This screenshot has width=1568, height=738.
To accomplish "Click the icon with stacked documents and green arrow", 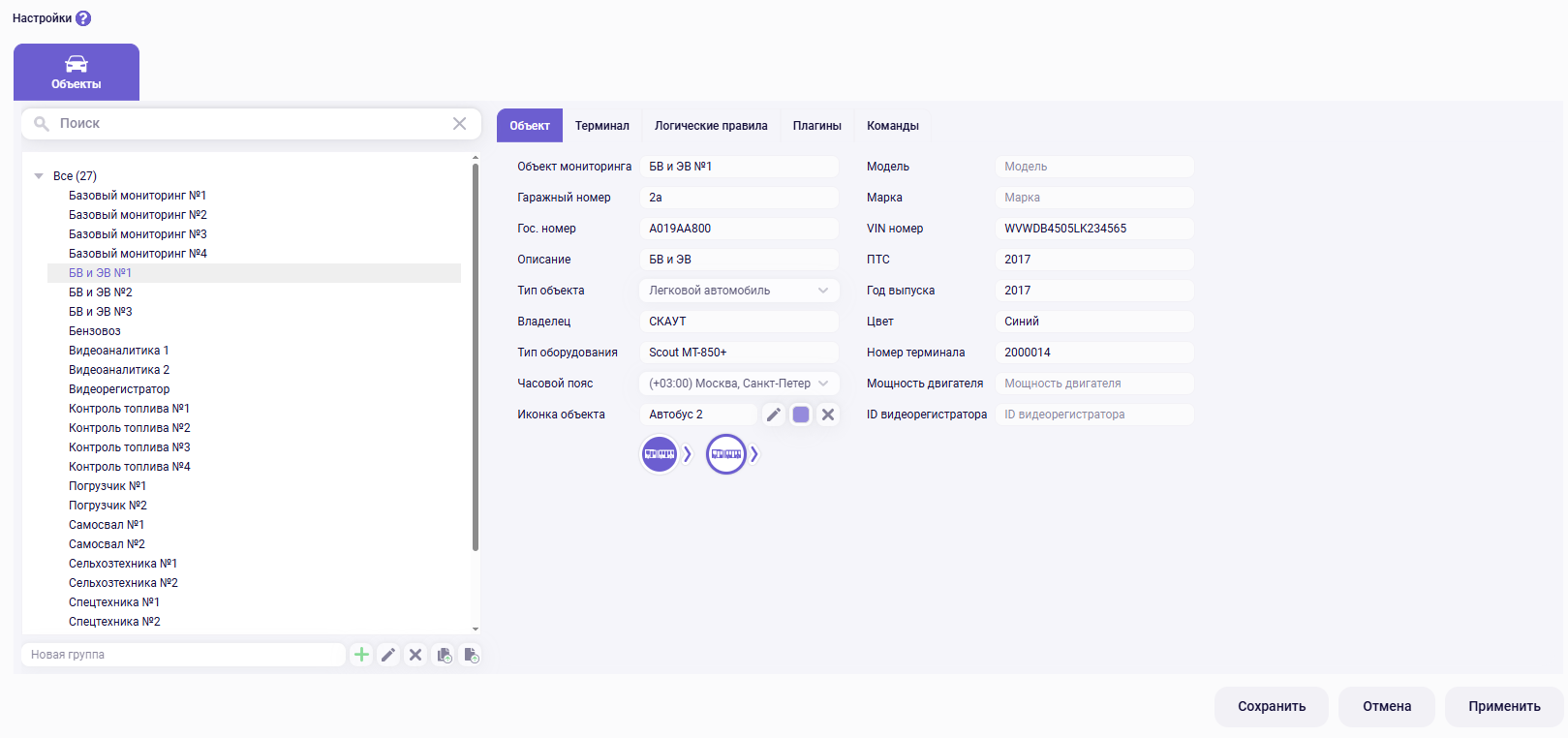I will tap(445, 655).
